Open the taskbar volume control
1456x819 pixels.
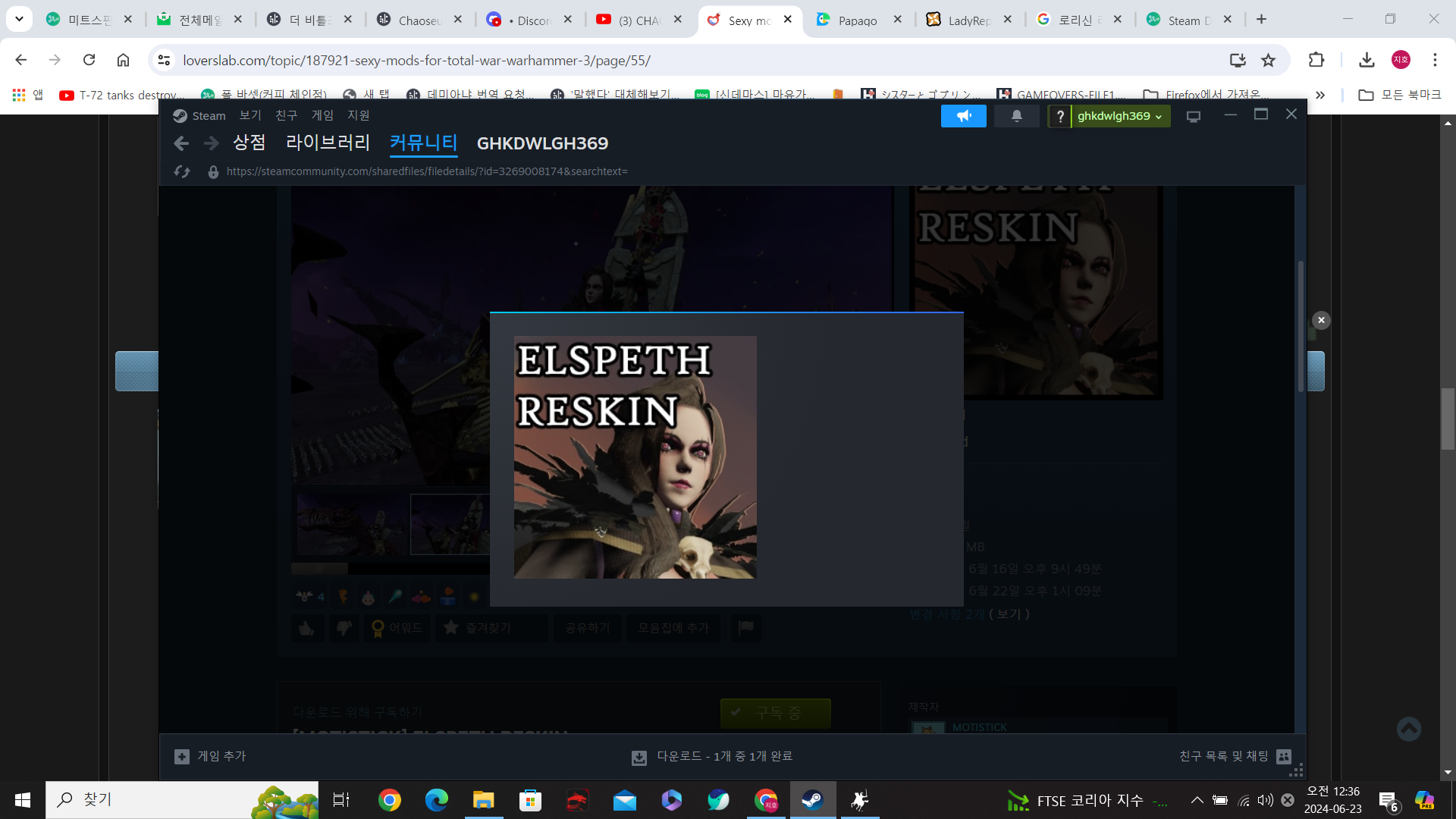point(1265,800)
